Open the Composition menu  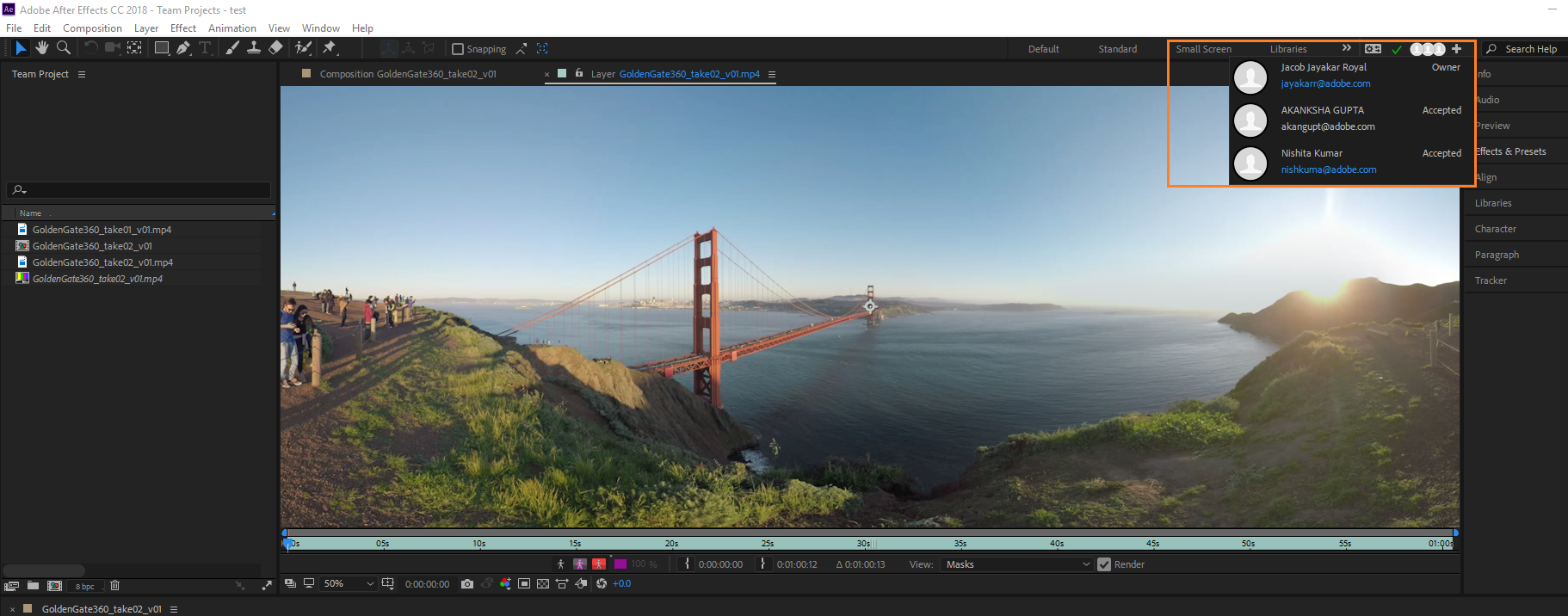pyautogui.click(x=92, y=28)
